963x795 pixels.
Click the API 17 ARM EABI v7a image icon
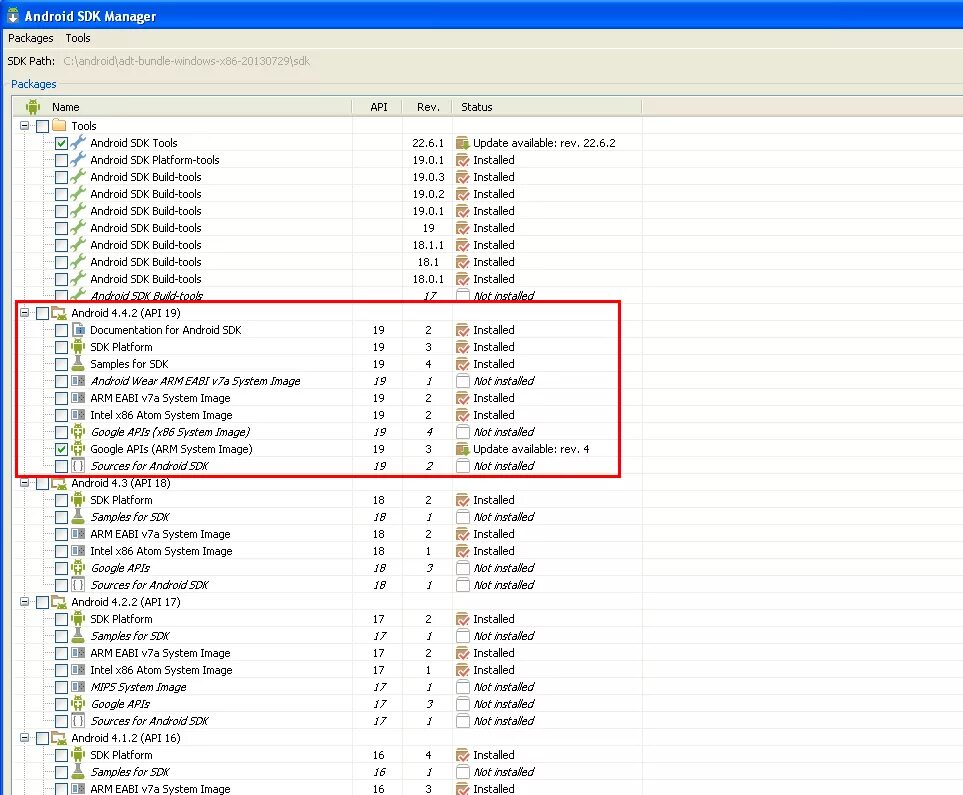(78, 653)
